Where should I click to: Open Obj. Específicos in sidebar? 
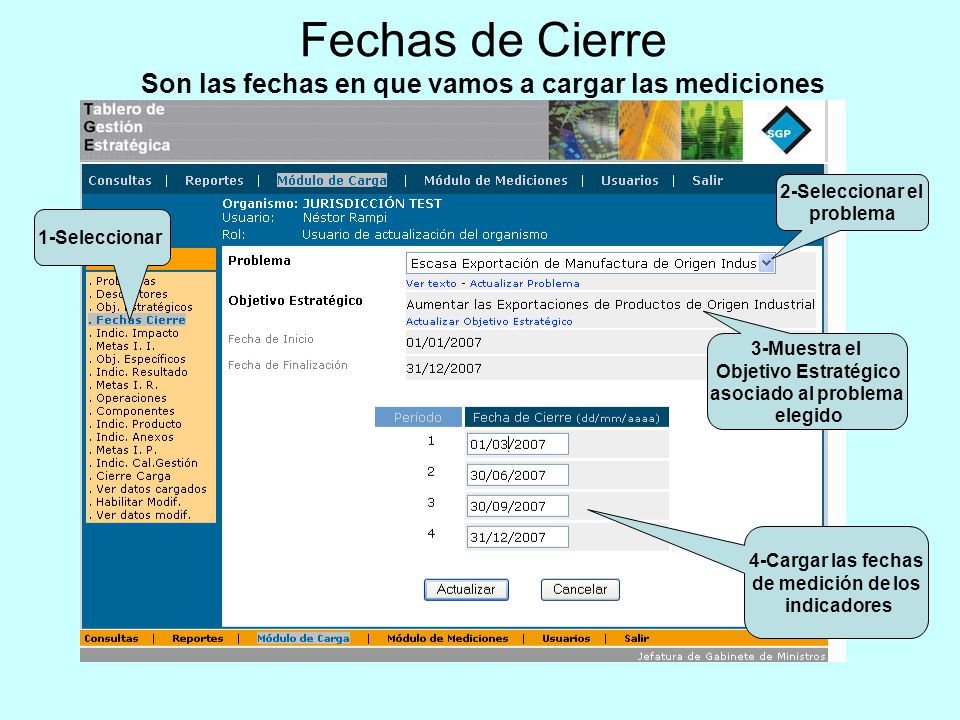pos(141,359)
